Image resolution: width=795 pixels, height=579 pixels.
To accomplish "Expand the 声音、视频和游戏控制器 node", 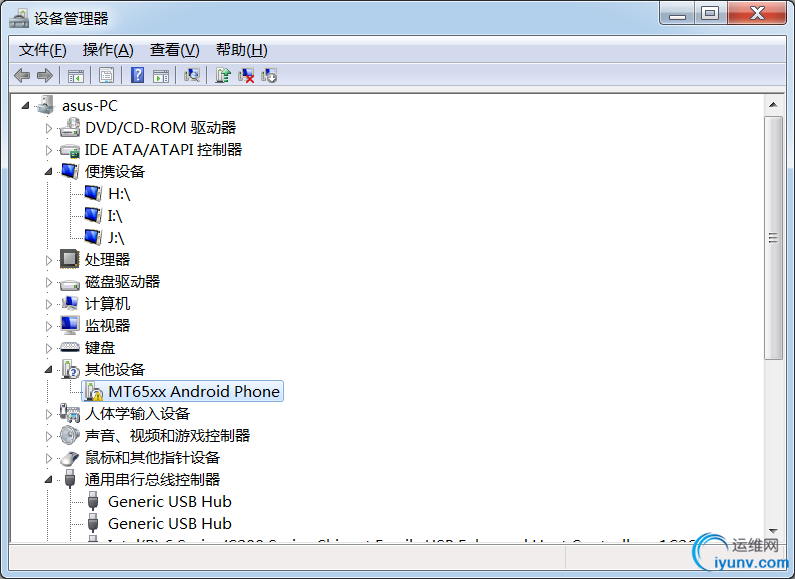I will click(49, 436).
